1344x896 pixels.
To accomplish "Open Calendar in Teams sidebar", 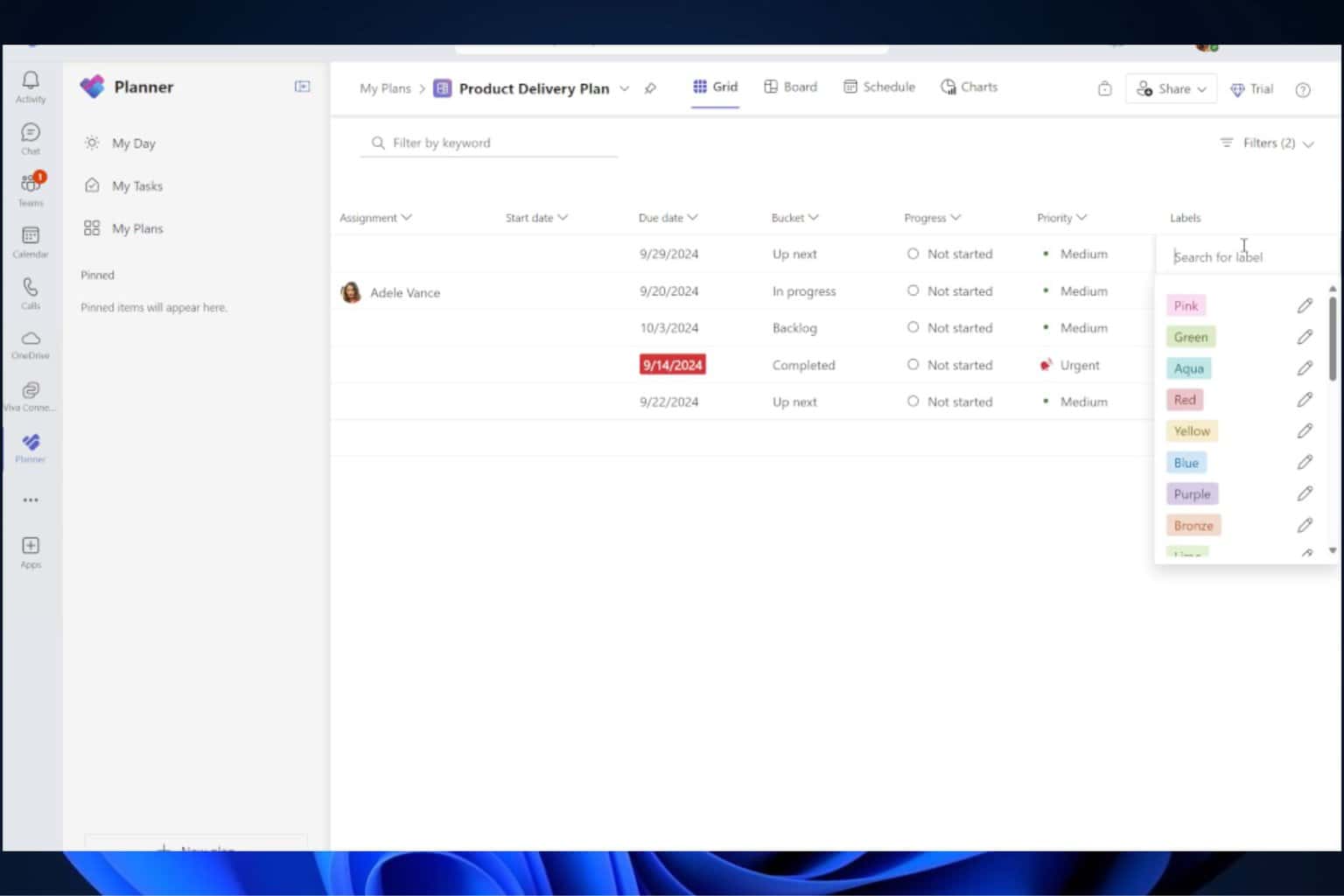I will tap(31, 241).
